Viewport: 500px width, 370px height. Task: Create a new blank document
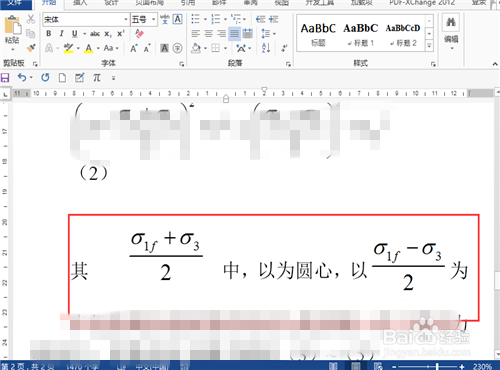pos(62,78)
